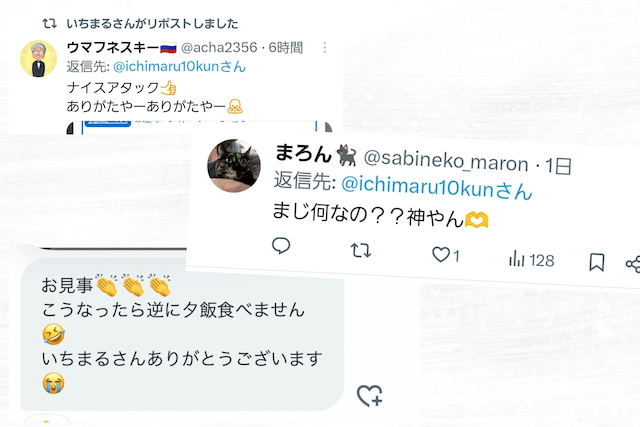
Task: Repost まろん's tweet with the retweet icon
Action: (361, 250)
